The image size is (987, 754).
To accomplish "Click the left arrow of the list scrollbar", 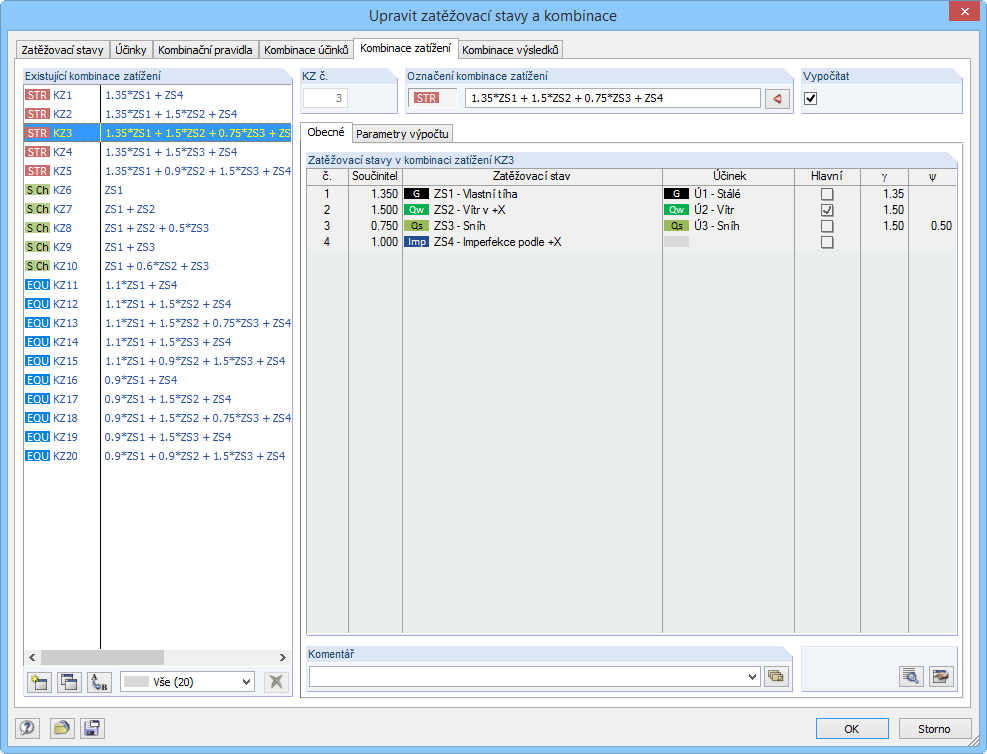I will [x=32, y=657].
